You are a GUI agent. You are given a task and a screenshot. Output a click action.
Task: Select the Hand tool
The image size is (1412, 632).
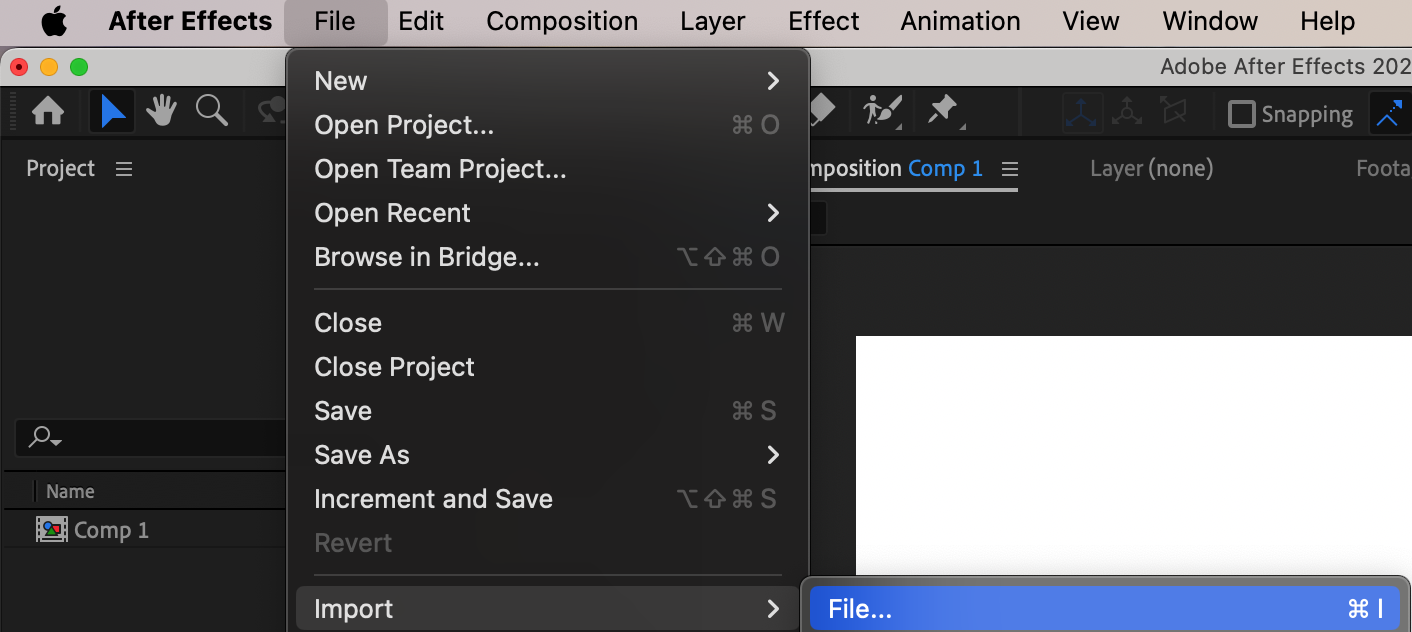coord(161,112)
